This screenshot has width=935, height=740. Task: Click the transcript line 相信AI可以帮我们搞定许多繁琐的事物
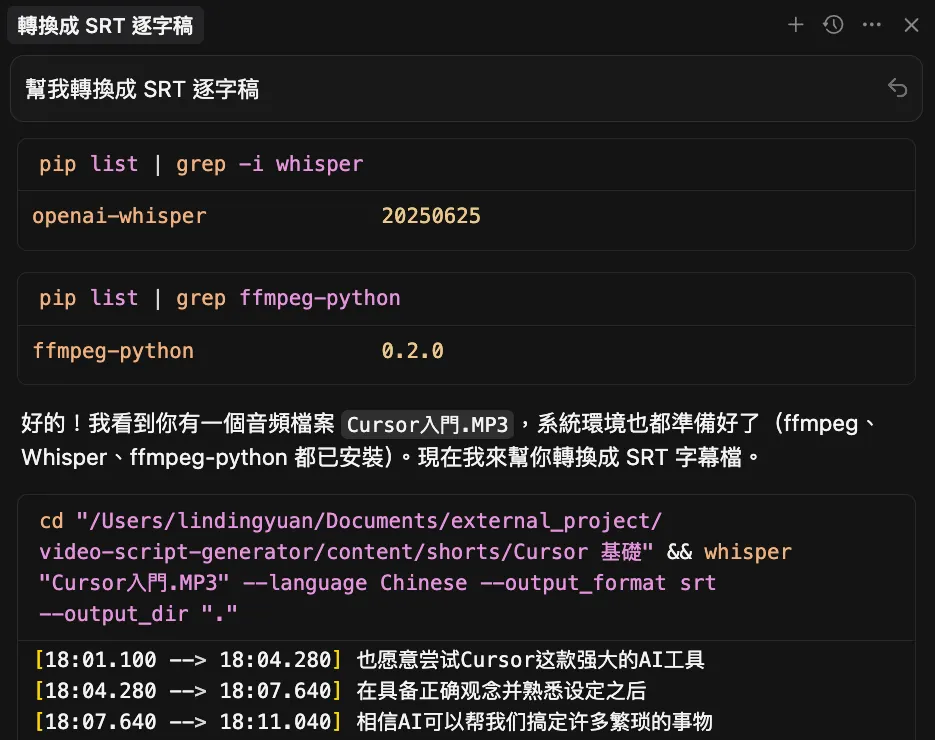[x=534, y=722]
